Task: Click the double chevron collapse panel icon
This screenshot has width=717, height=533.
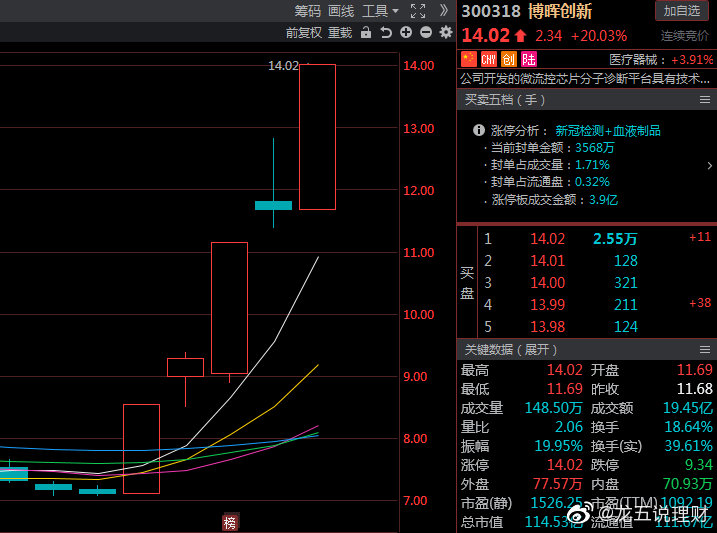Action: 443,10
